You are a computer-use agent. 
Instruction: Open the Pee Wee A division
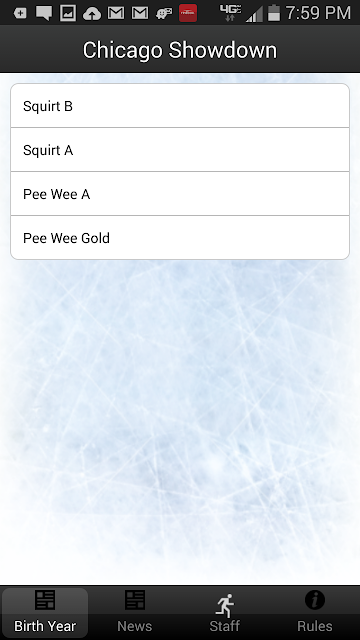(180, 194)
